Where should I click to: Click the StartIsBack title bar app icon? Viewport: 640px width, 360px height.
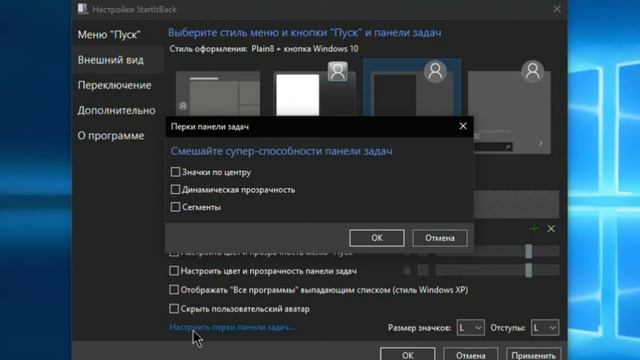(83, 9)
